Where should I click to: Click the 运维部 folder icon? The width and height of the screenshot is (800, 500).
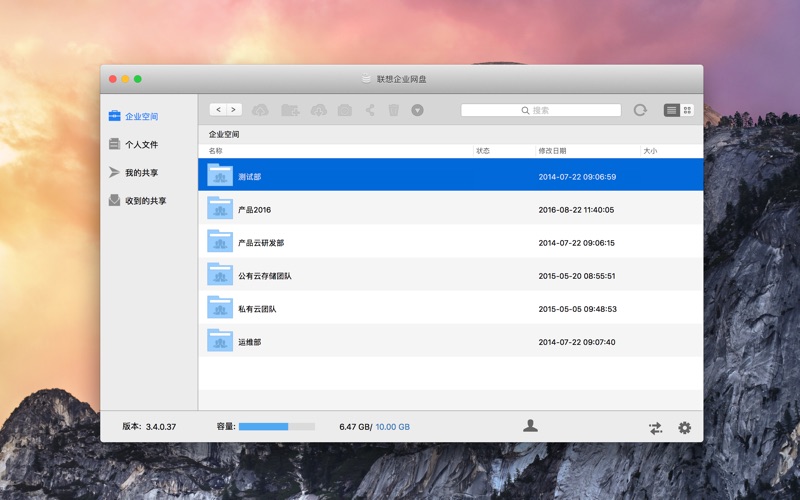(220, 340)
